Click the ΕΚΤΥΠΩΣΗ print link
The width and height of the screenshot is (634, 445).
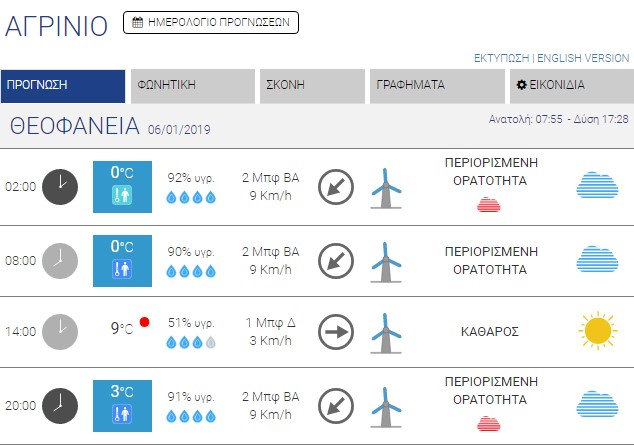(x=502, y=59)
